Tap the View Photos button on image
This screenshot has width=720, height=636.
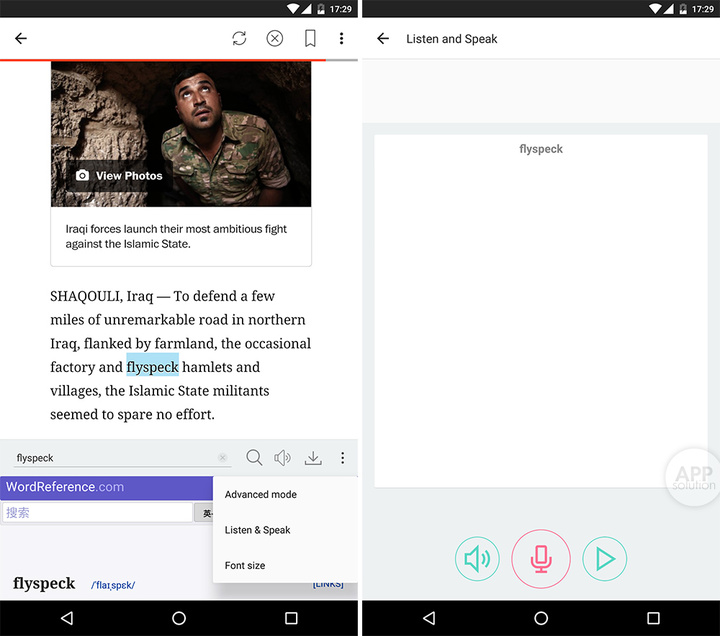[119, 176]
